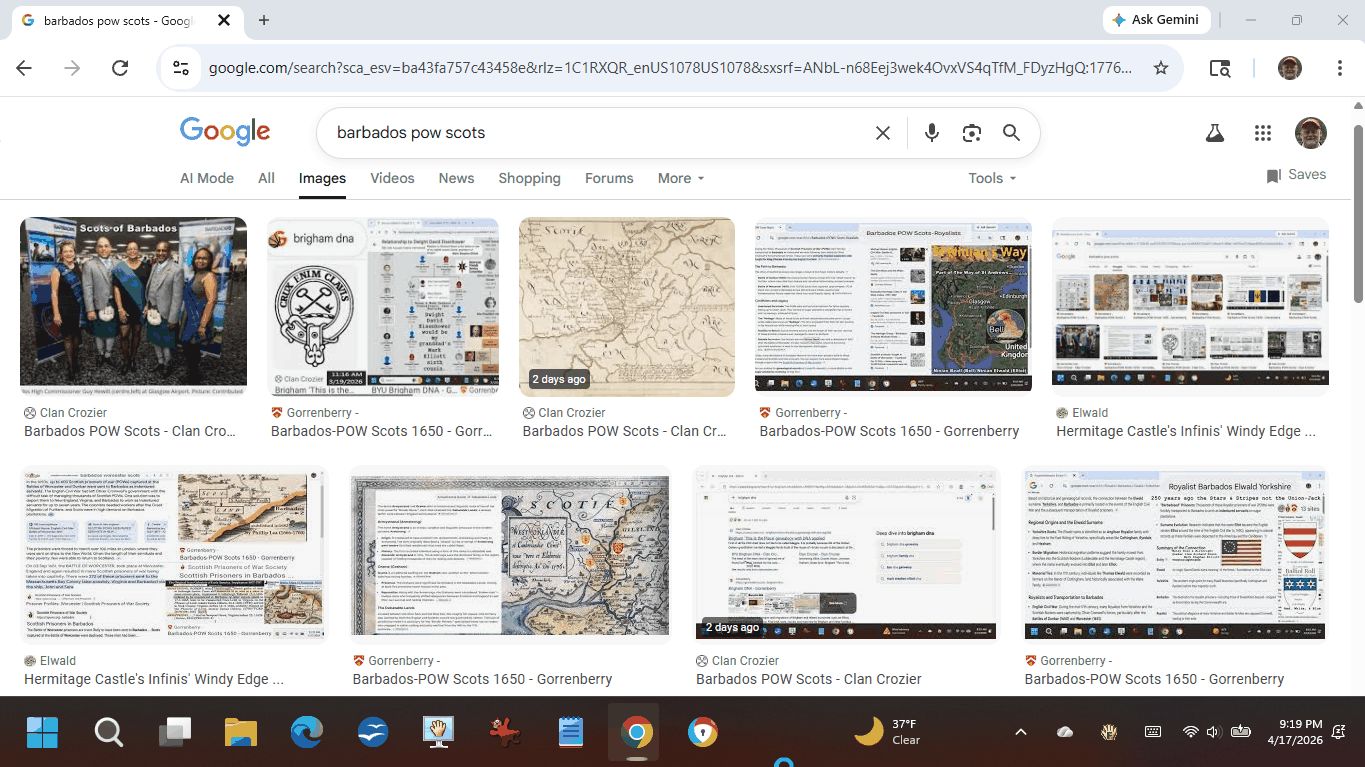Image resolution: width=1365 pixels, height=767 pixels.
Task: Bookmark this page with star icon
Action: [x=1160, y=68]
